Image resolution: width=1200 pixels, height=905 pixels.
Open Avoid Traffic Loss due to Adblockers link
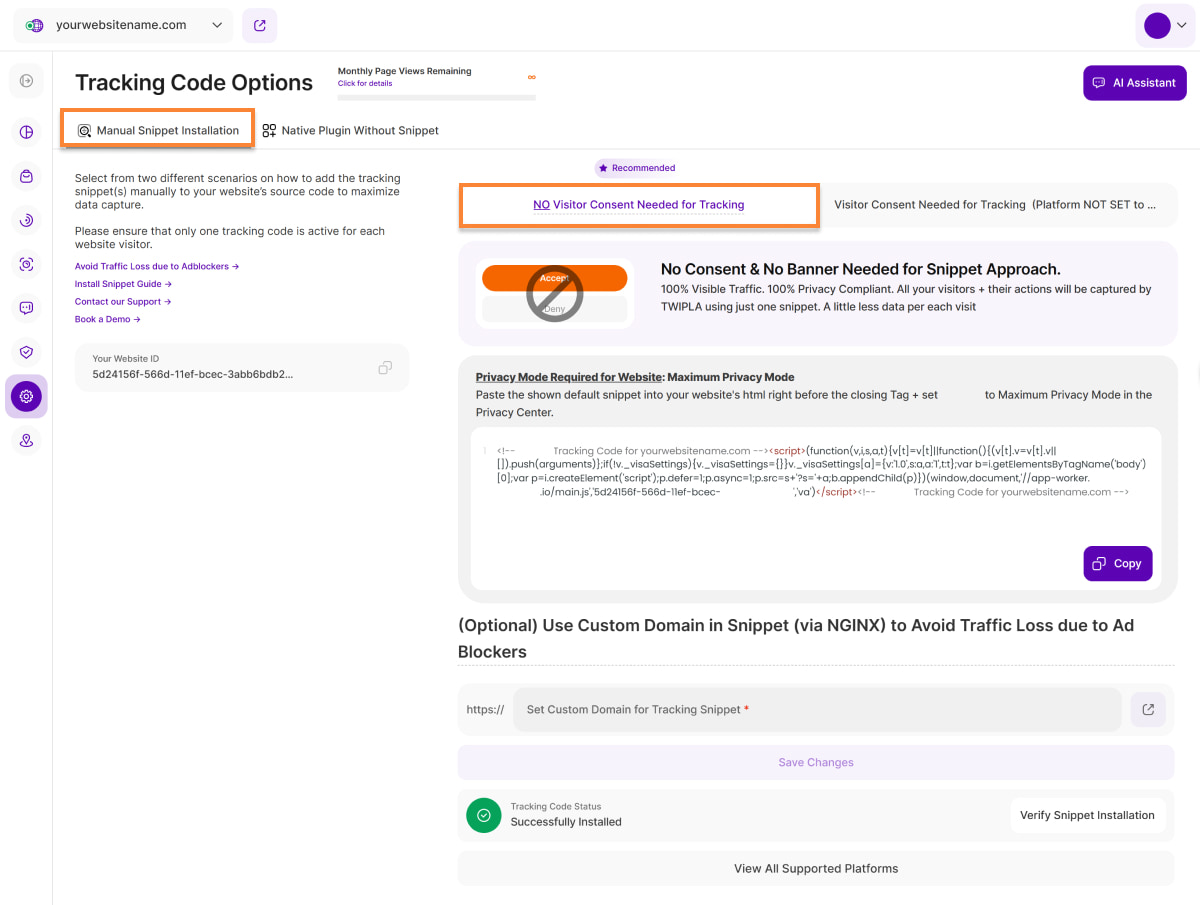click(156, 267)
